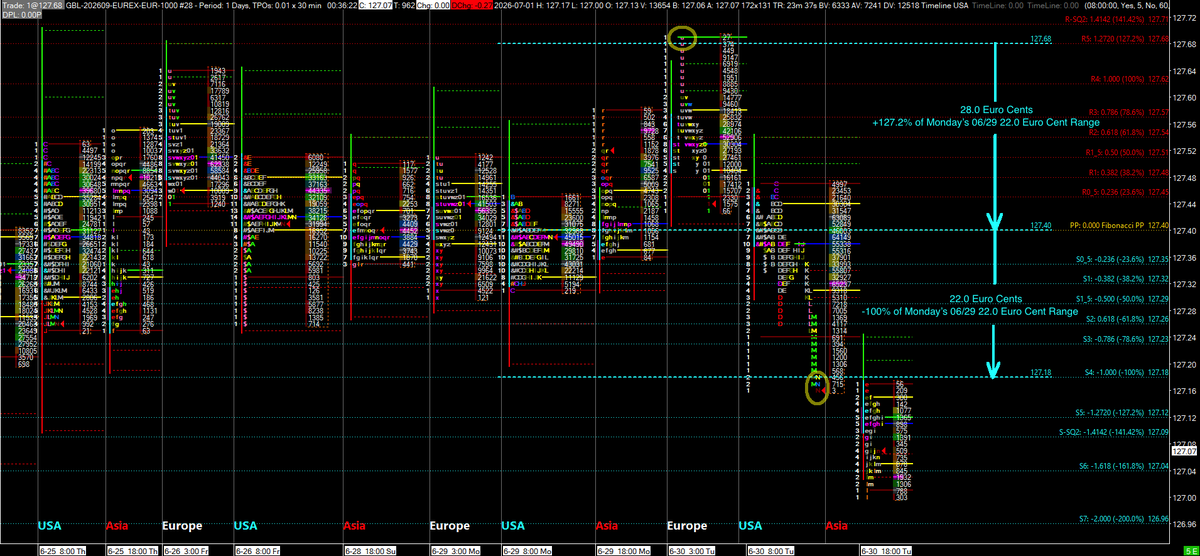Click the 'AV: 7241' ask volume value
Image resolution: width=1200 pixels, height=556 pixels.
pos(867,5)
